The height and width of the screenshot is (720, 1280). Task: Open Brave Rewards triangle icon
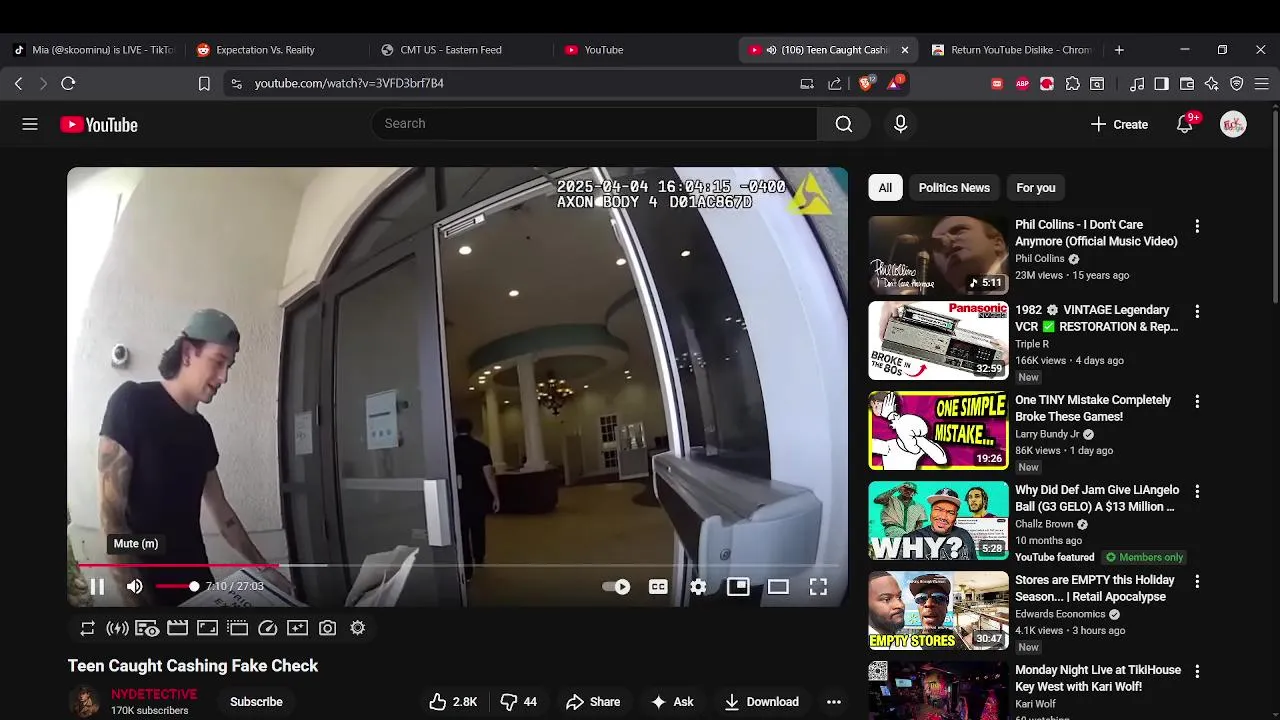894,83
